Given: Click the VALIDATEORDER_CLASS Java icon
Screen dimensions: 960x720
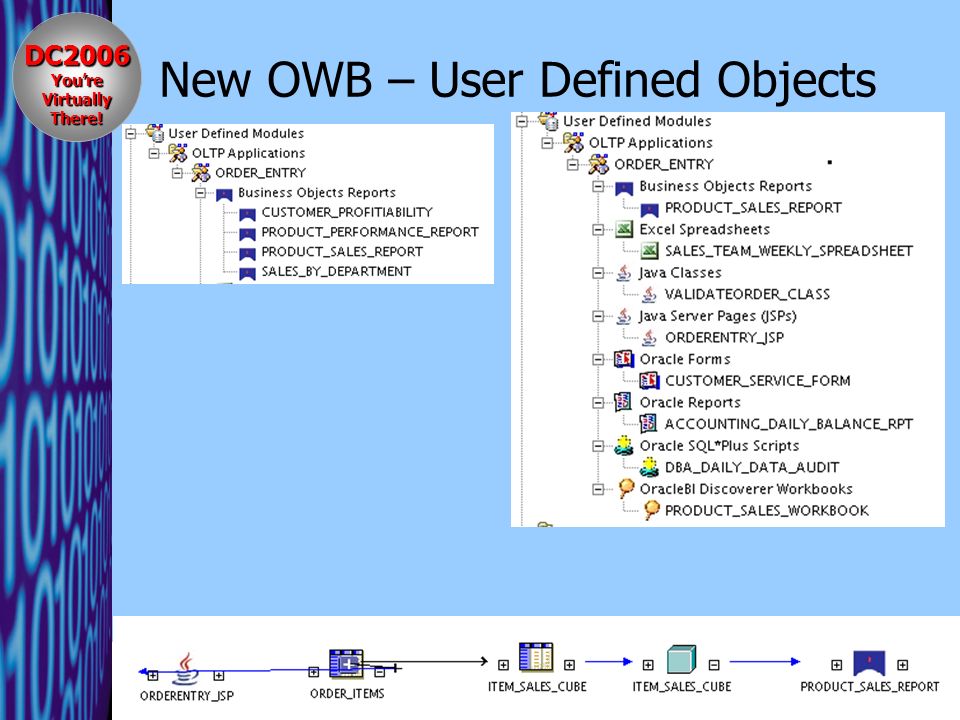Looking at the screenshot, I should 650,294.
